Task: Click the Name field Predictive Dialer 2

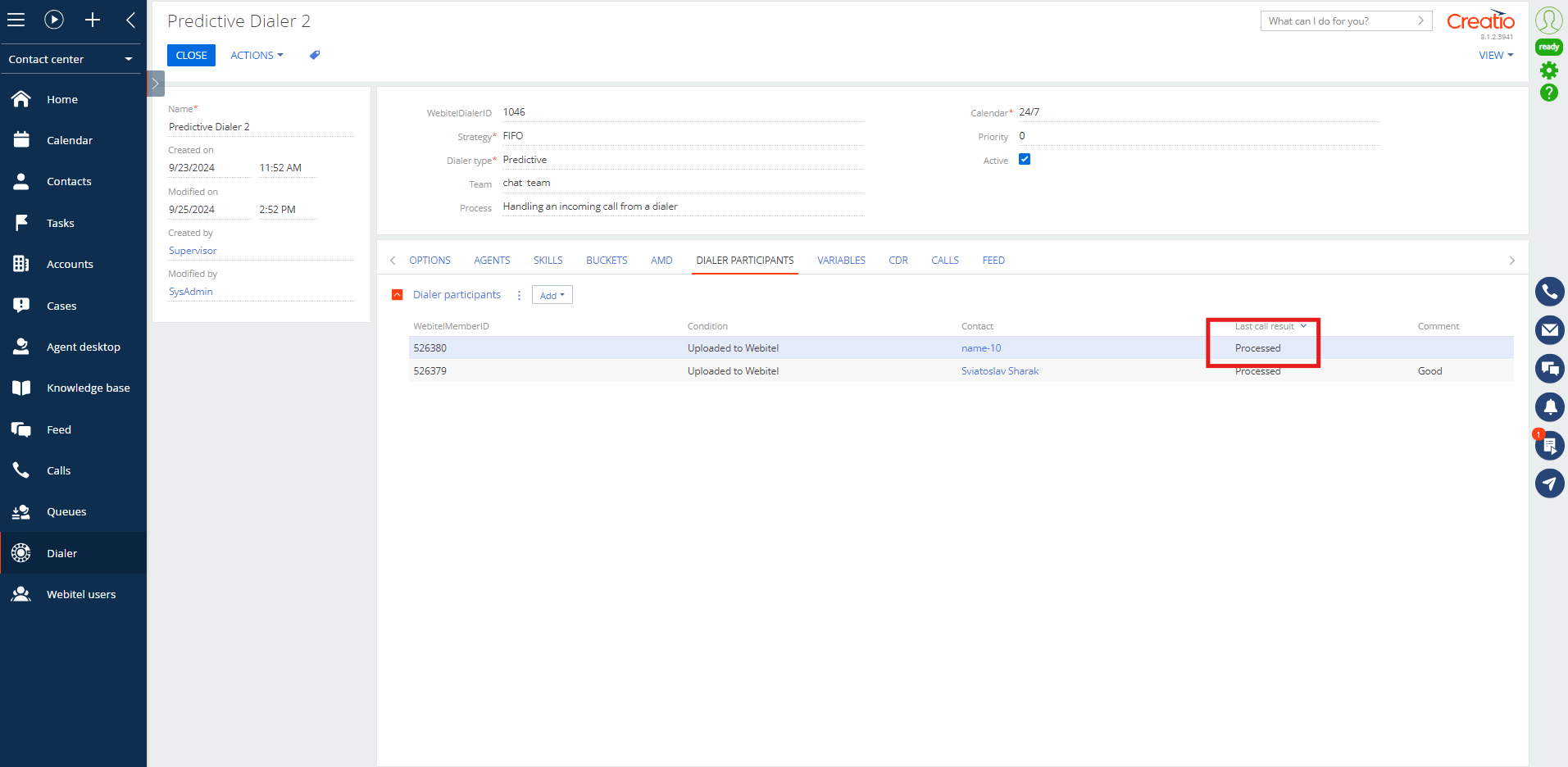Action: coord(261,127)
